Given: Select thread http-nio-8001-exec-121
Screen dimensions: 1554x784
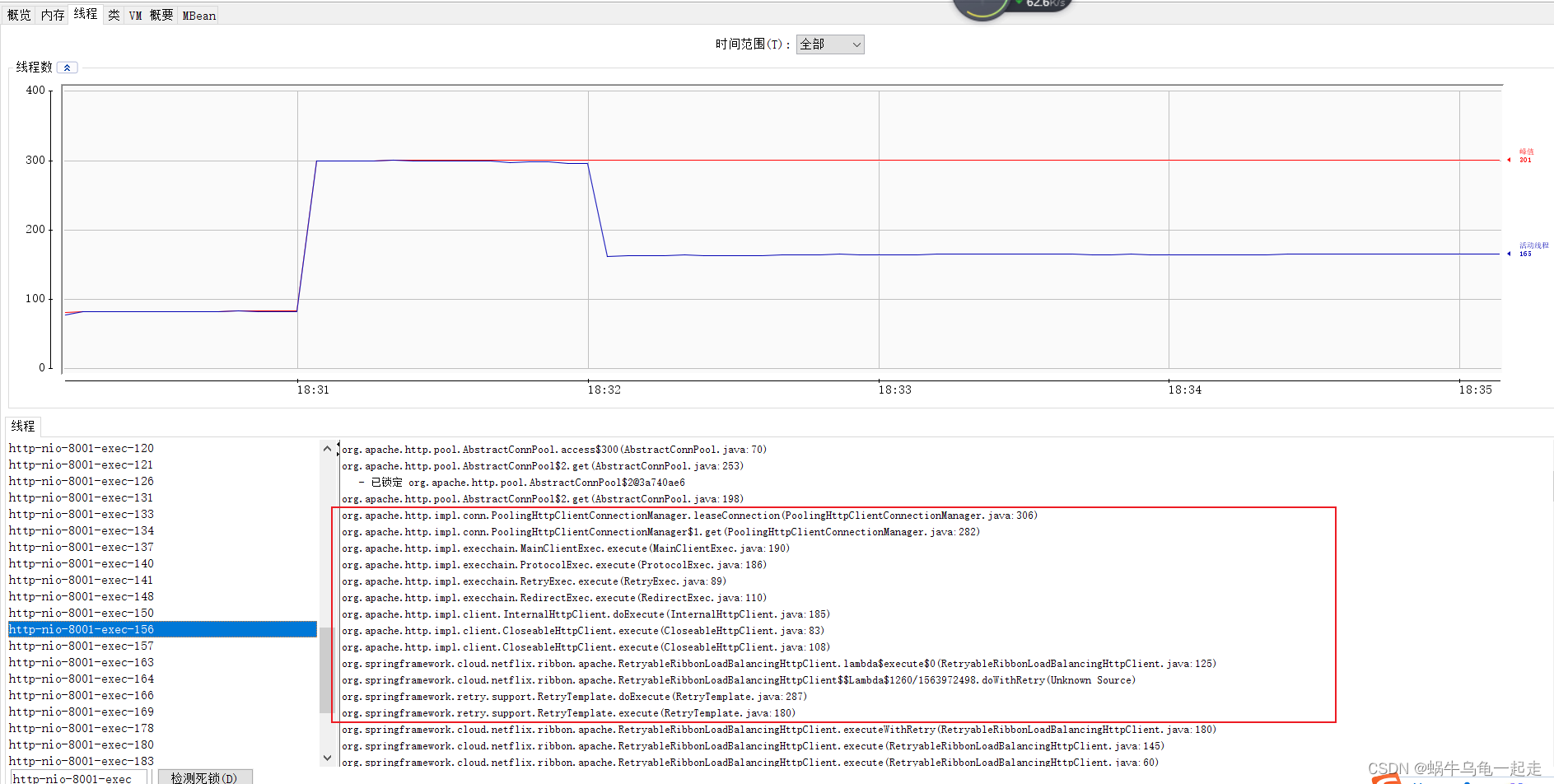Looking at the screenshot, I should point(162,464).
